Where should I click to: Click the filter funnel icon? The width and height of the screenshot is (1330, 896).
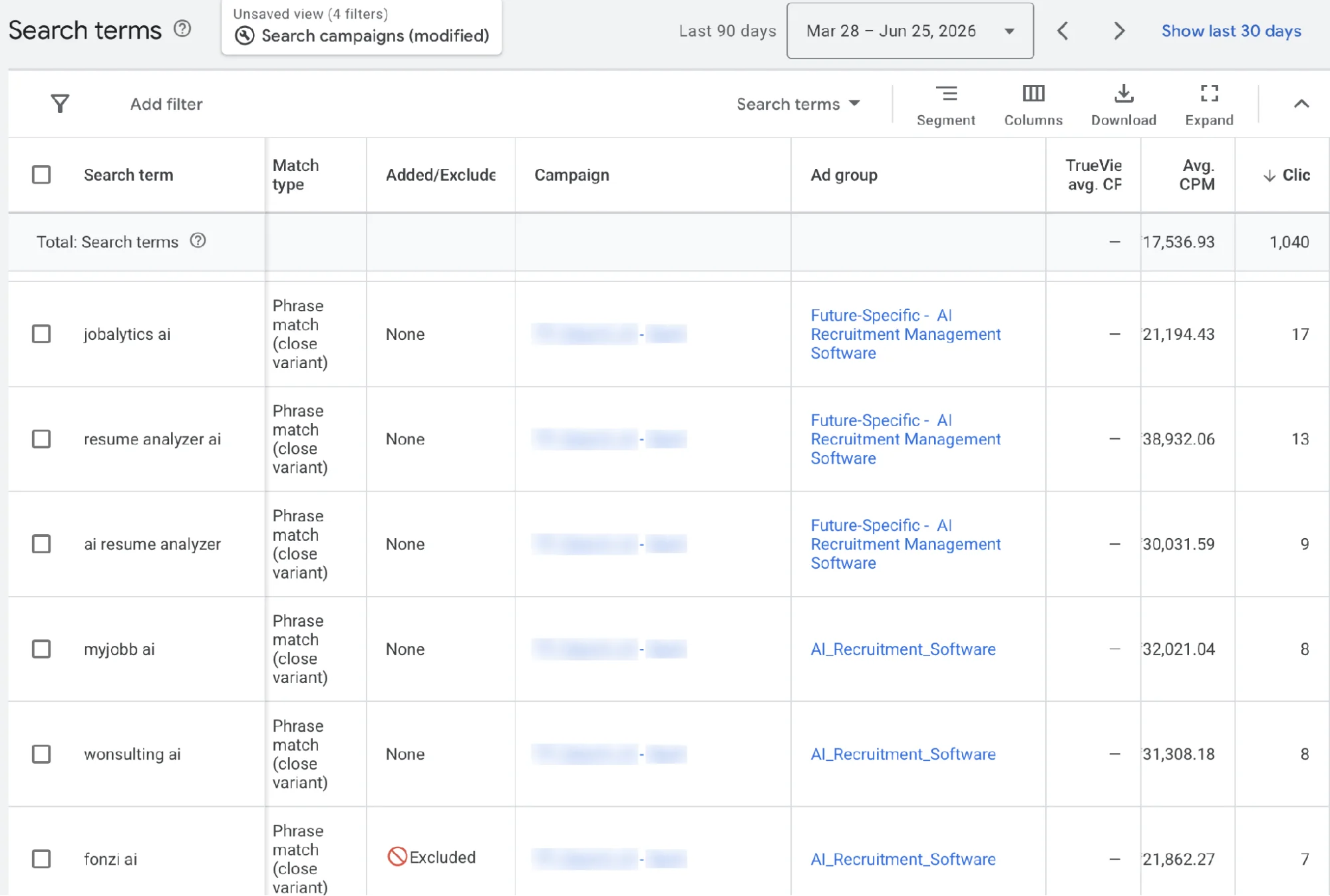[60, 104]
